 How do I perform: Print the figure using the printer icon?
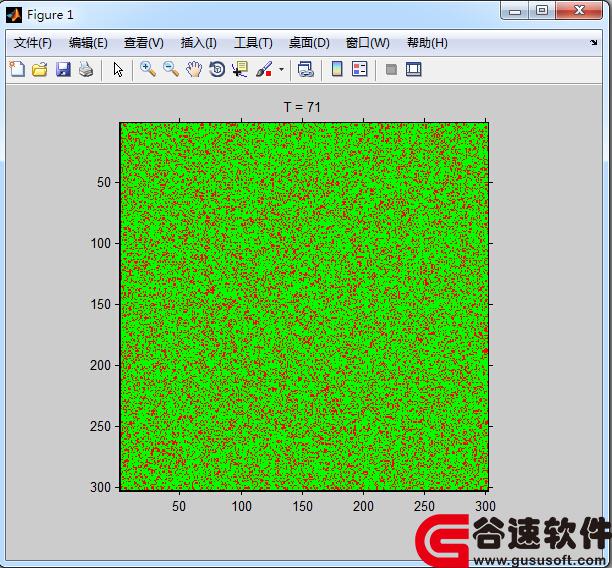coord(86,69)
